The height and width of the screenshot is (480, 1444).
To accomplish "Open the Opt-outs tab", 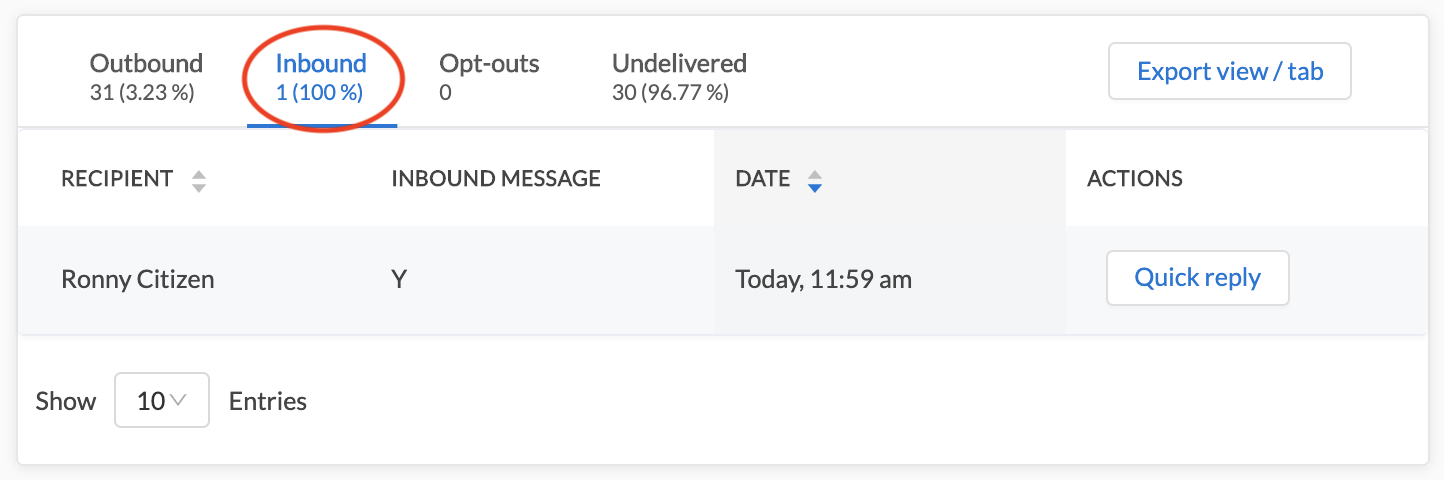I will pos(489,77).
